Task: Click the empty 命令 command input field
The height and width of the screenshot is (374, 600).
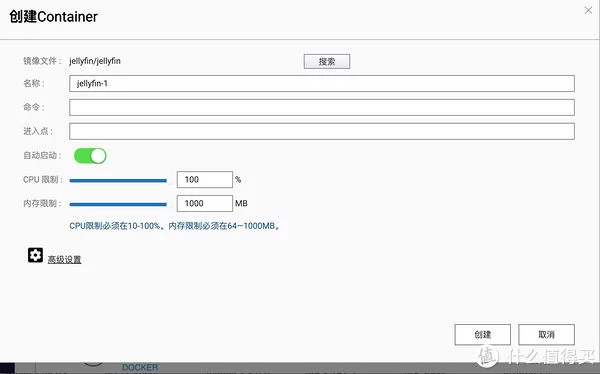Action: coord(322,107)
